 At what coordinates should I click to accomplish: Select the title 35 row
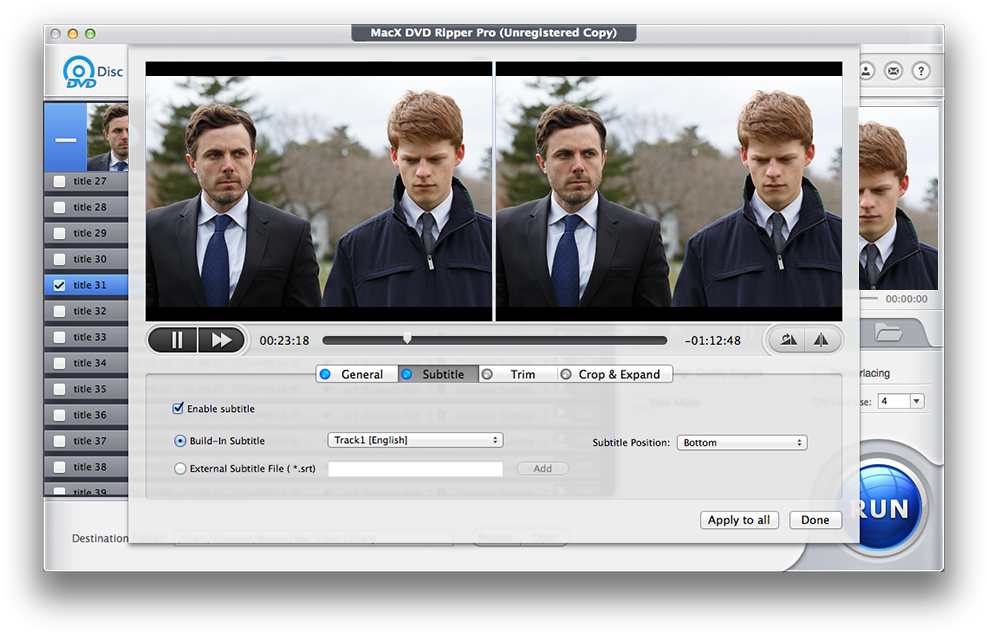click(x=86, y=389)
